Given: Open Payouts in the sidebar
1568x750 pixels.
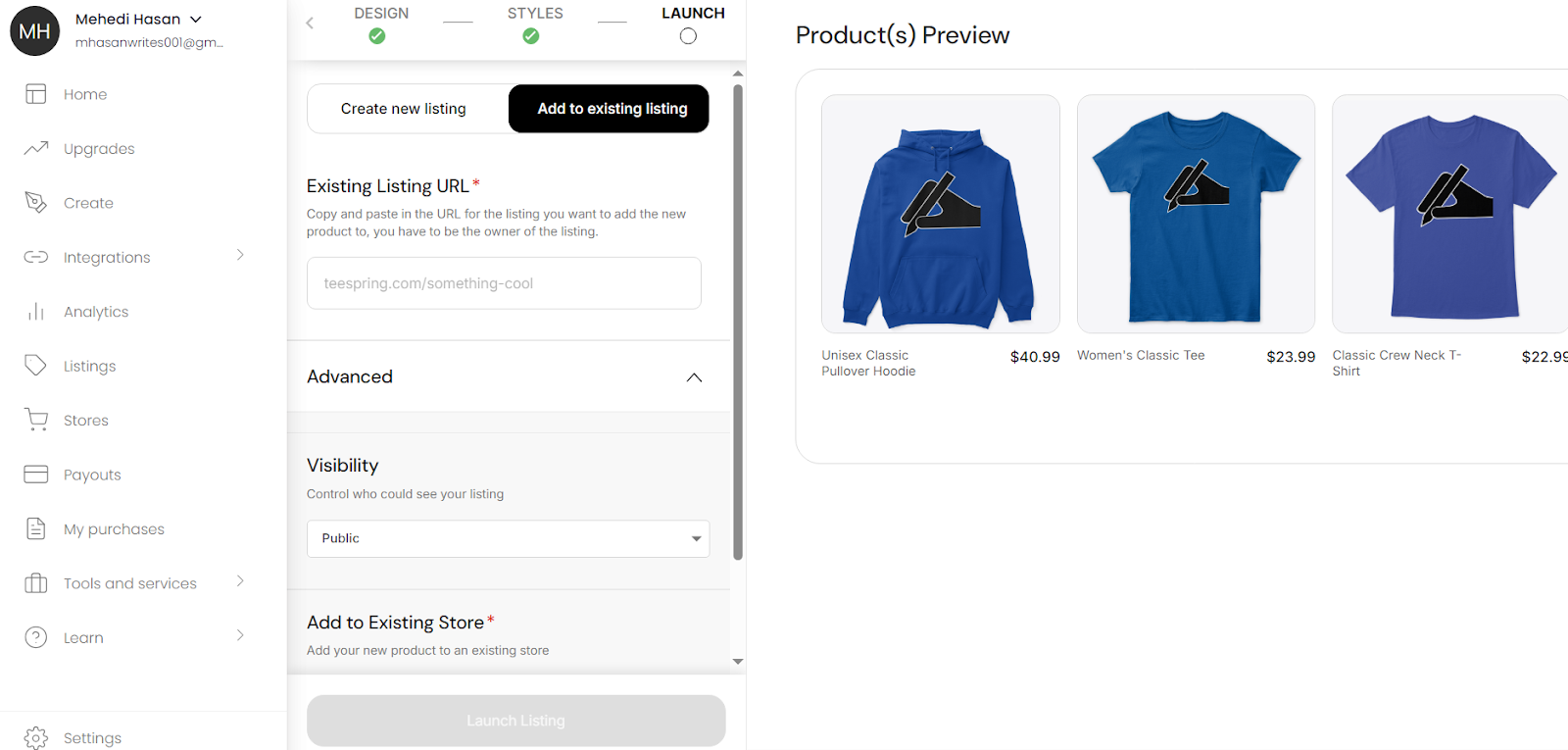Looking at the screenshot, I should 92,475.
